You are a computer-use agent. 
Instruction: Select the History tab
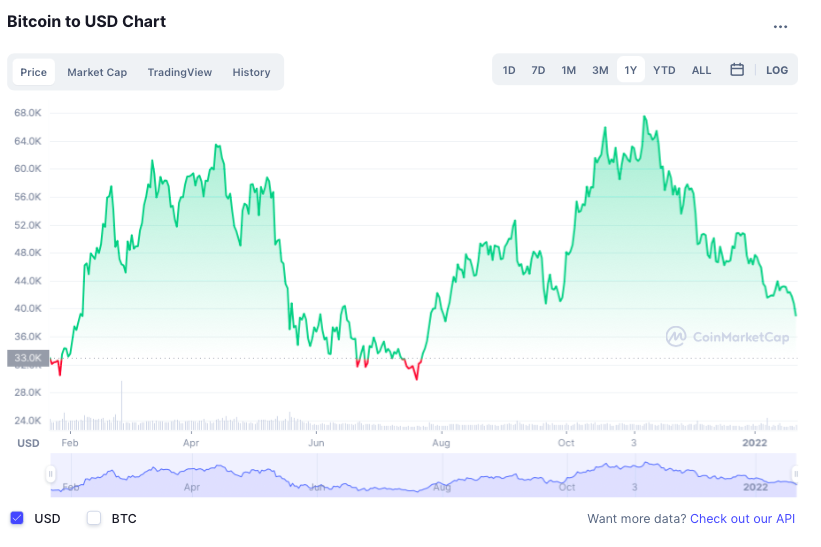click(251, 72)
